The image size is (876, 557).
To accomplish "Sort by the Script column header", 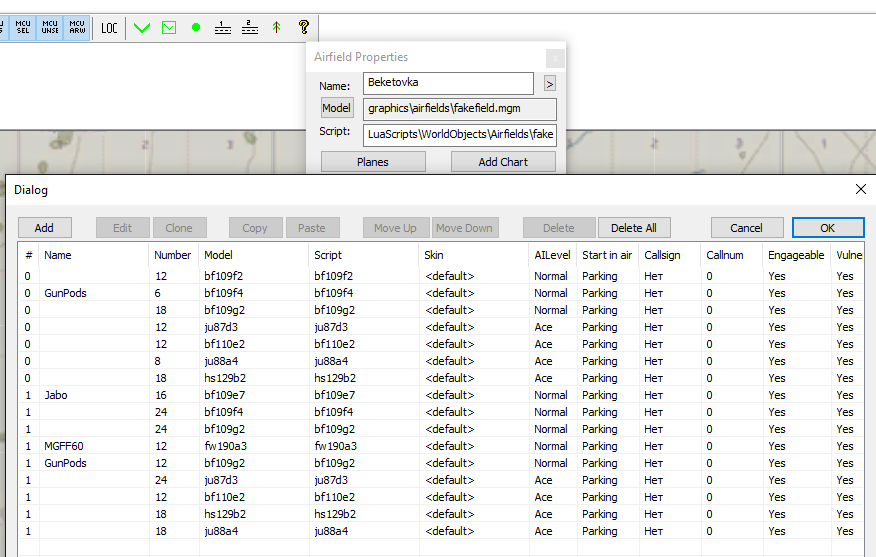I will (x=364, y=255).
